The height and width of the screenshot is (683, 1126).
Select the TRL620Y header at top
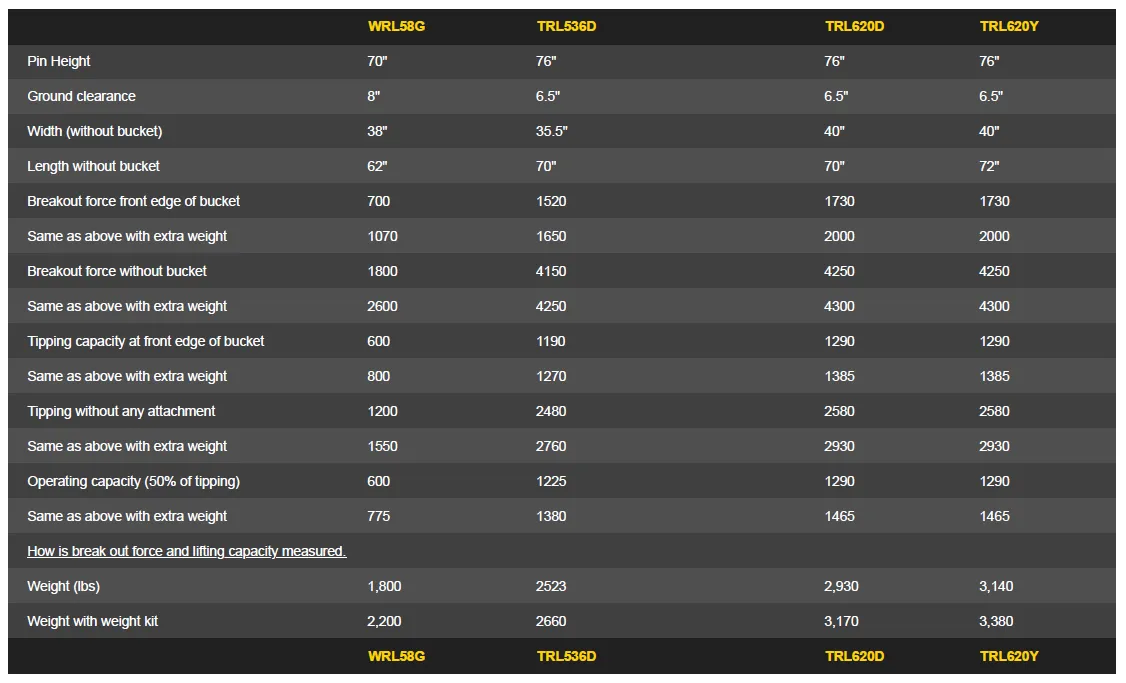click(x=1009, y=27)
